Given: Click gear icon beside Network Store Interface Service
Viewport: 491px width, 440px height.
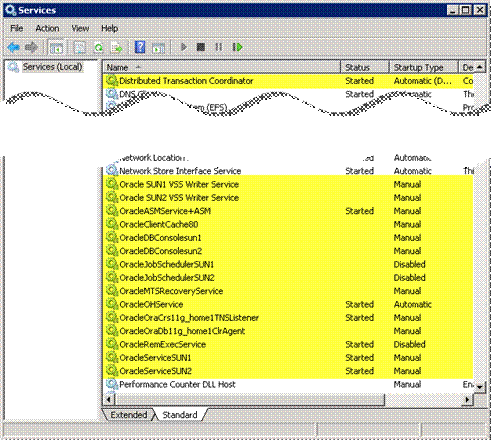Looking at the screenshot, I should tap(112, 171).
